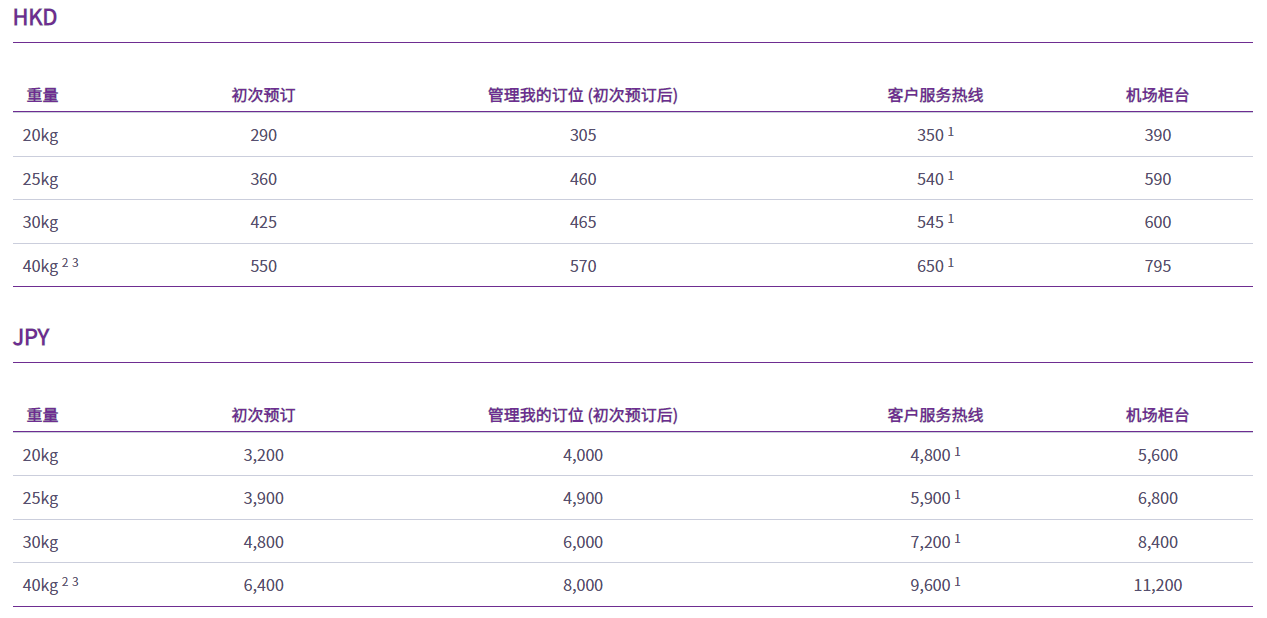
Task: Open footnote 1 next to 9,600
Action: coord(957,581)
